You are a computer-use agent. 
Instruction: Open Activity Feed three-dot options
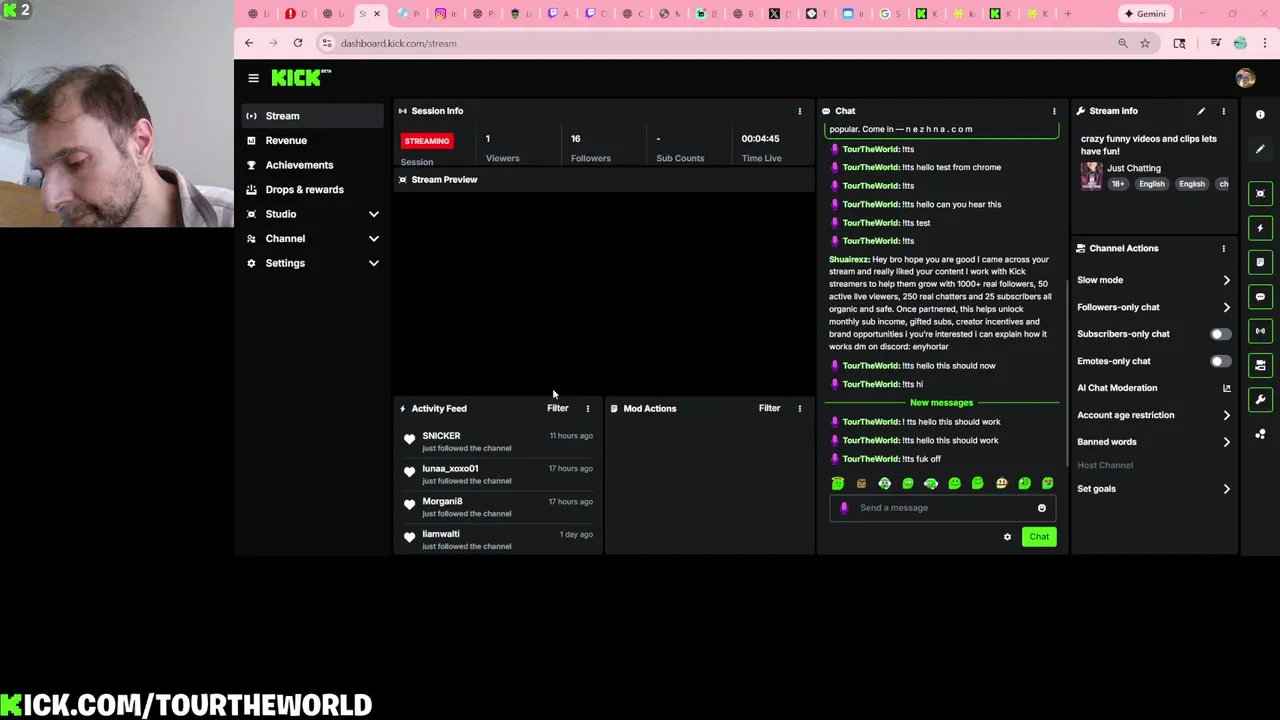[588, 408]
